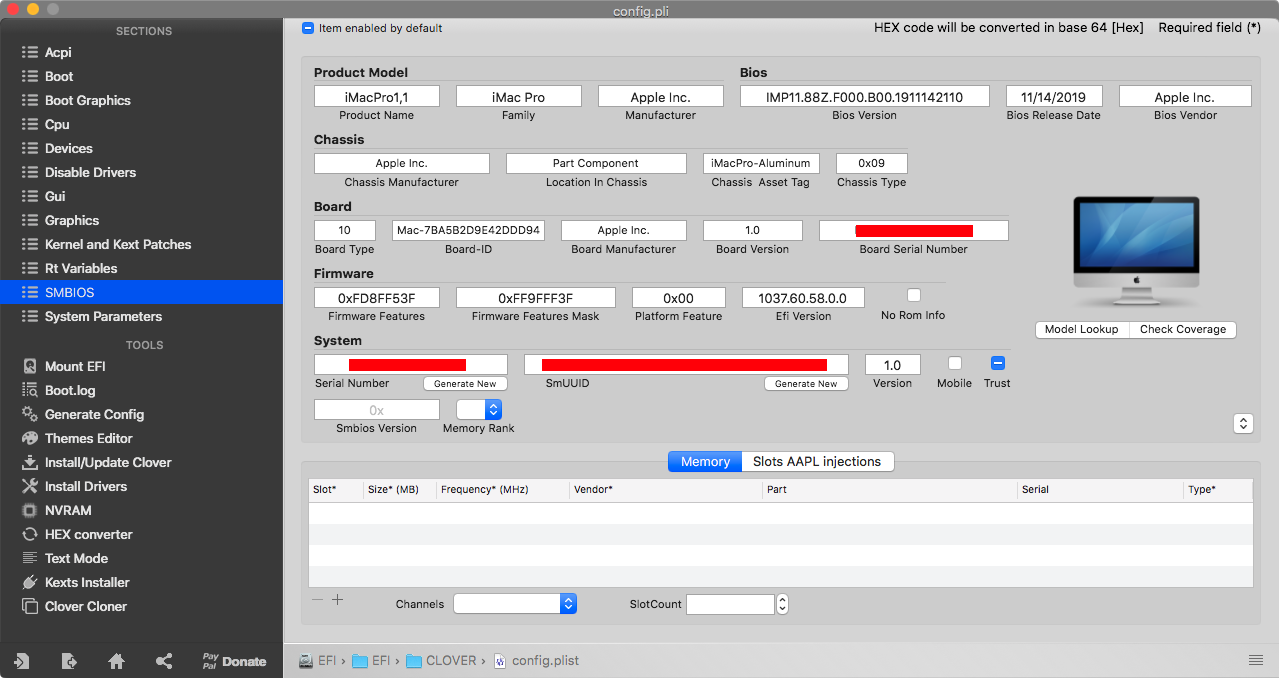Image resolution: width=1279 pixels, height=678 pixels.
Task: Open Kexts Installer tool icon
Action: [x=30, y=583]
